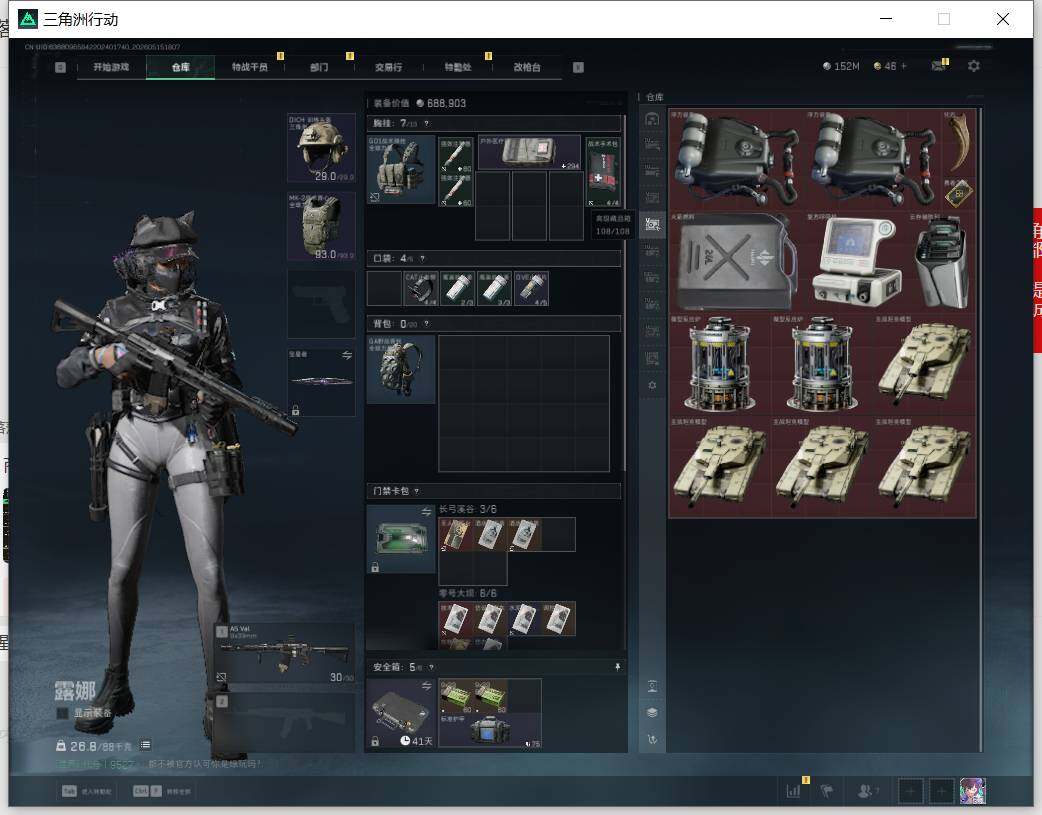1042x815 pixels.
Task: Toggle the 显示装备 checkbox
Action: 62,713
